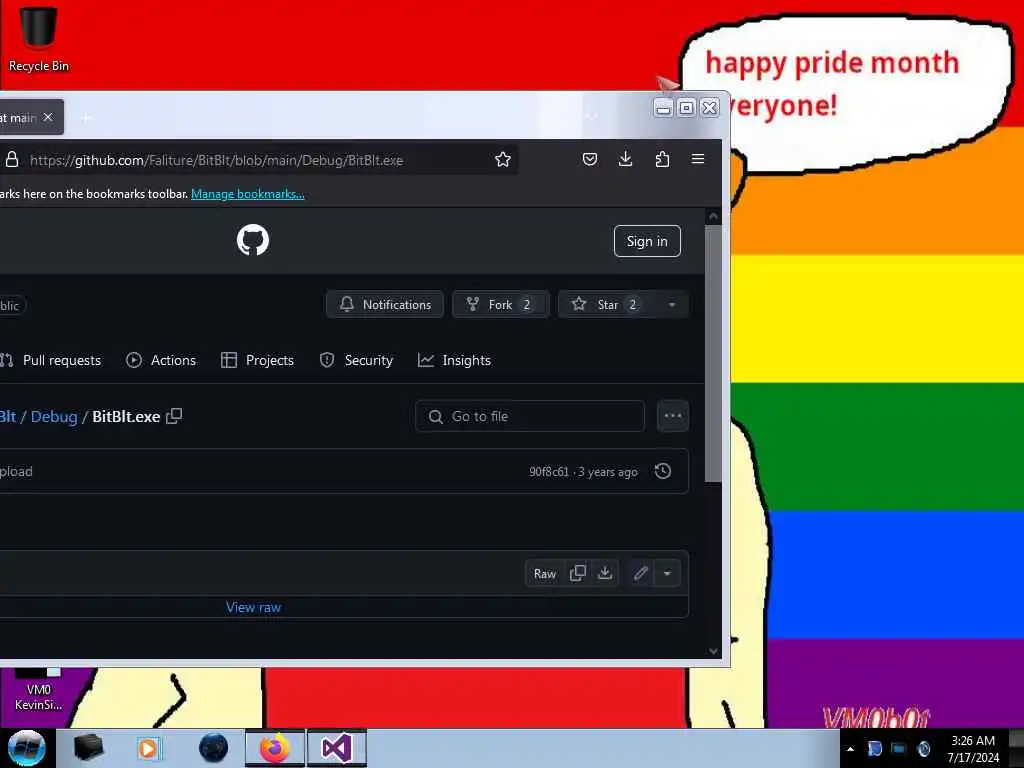Click the Manage bookmarks link
Screen dimensions: 1024x768
248,194
